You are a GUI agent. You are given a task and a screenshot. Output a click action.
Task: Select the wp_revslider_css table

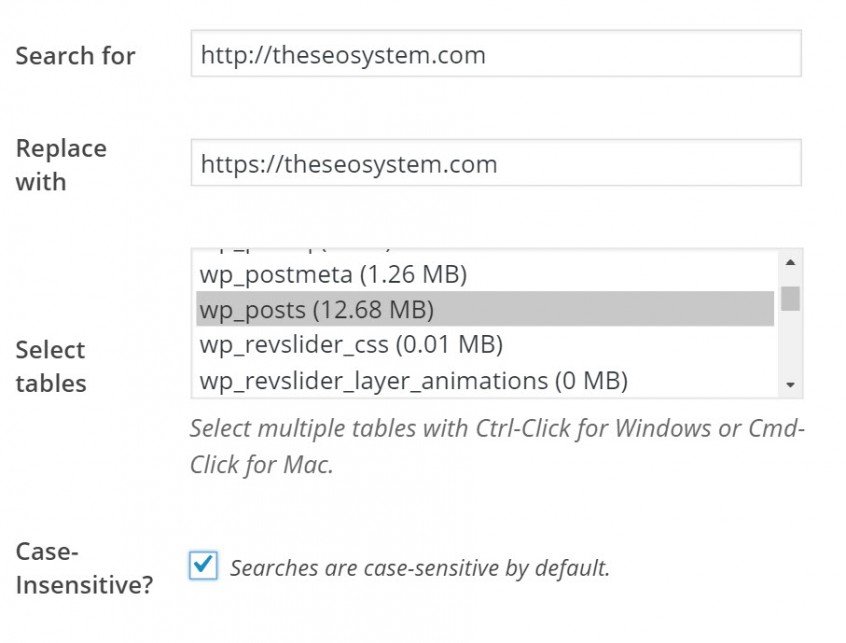coord(400,345)
